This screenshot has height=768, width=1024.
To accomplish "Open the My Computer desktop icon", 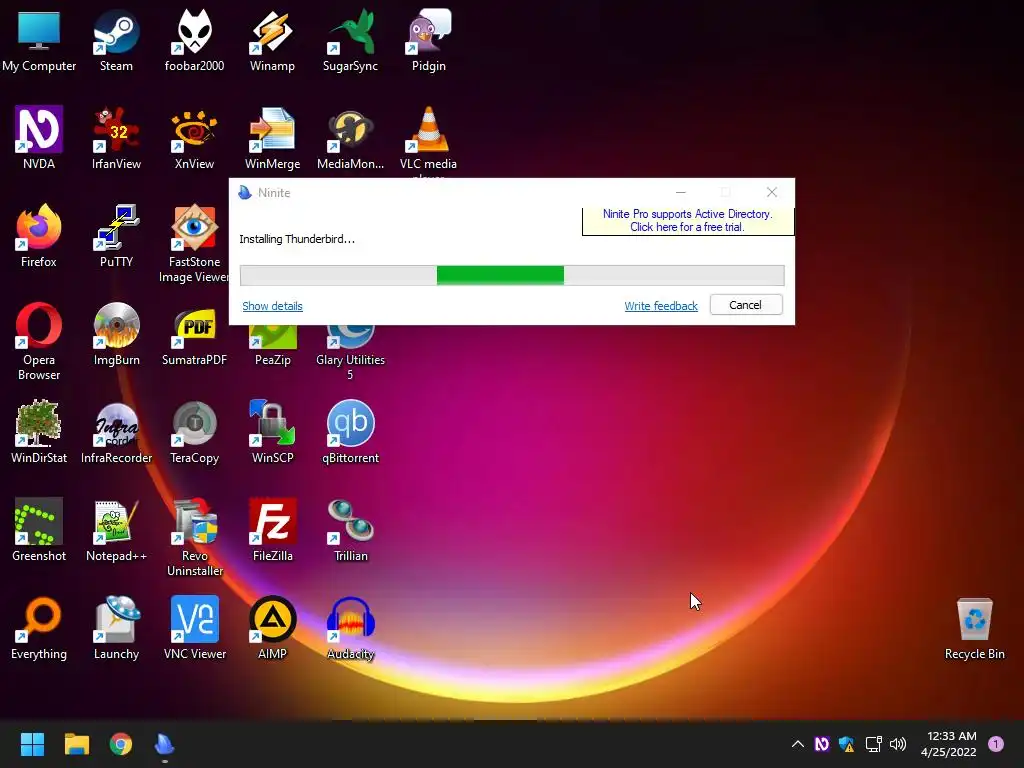I will pos(39,40).
